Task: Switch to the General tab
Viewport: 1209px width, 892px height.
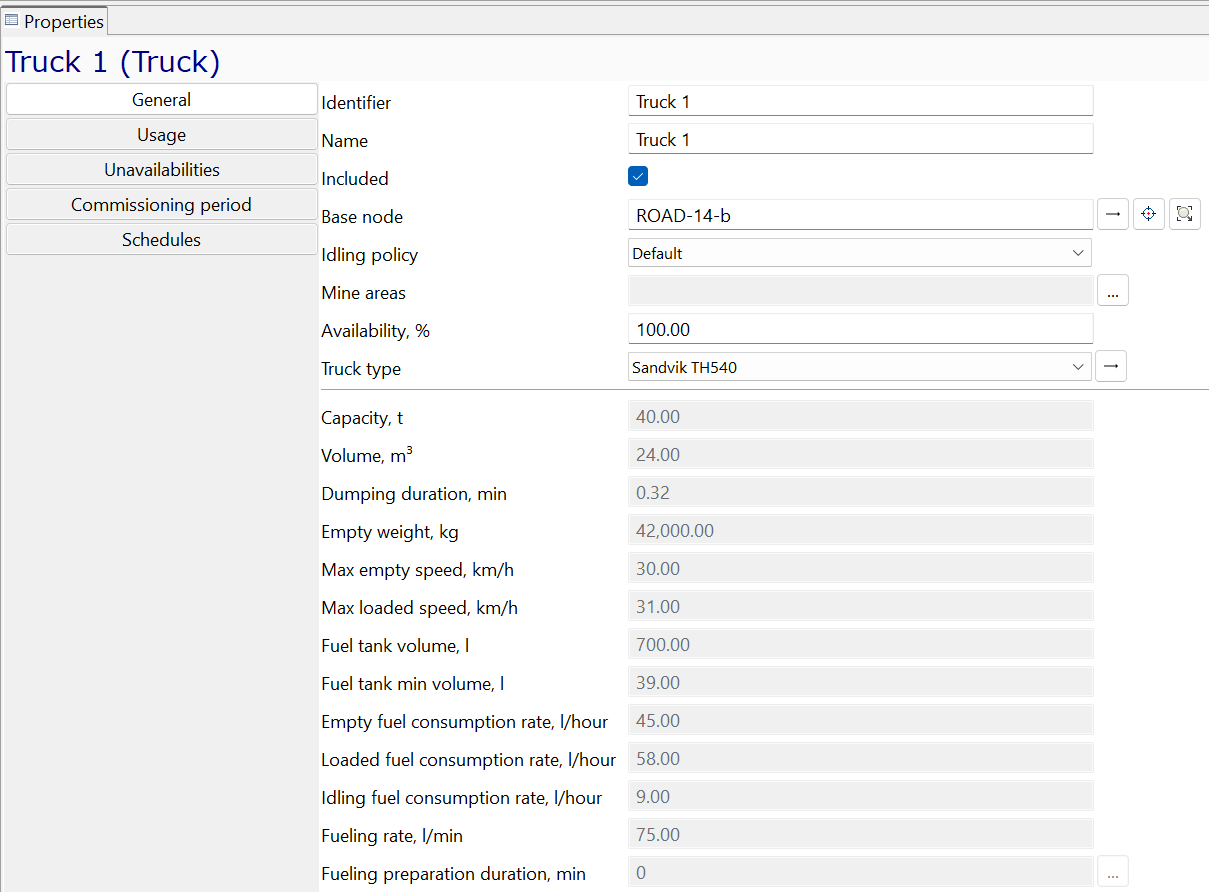Action: [161, 99]
